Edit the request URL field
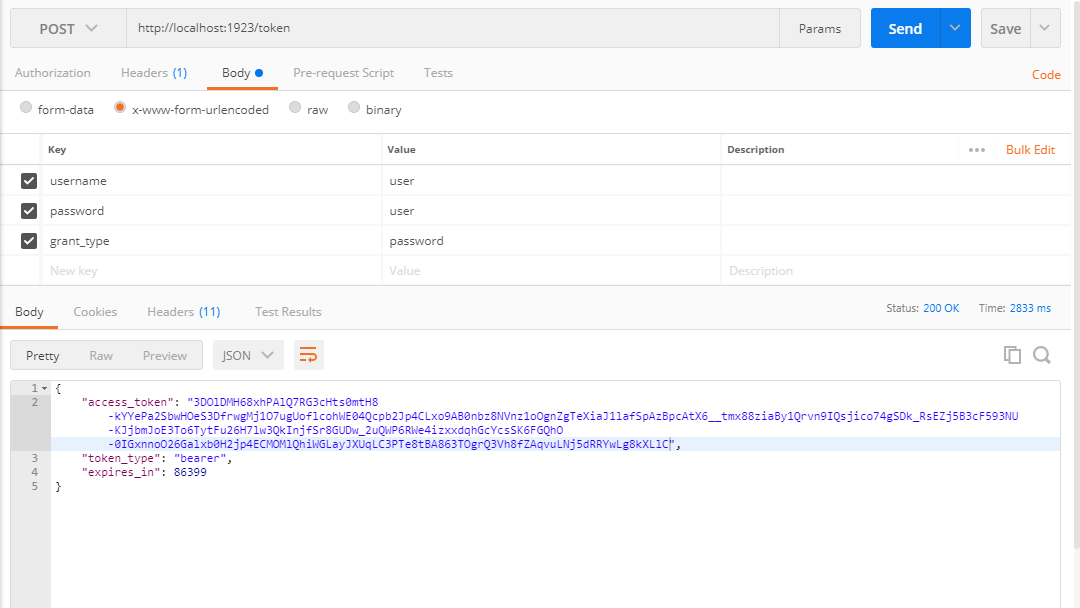This screenshot has width=1080, height=608. [x=453, y=28]
